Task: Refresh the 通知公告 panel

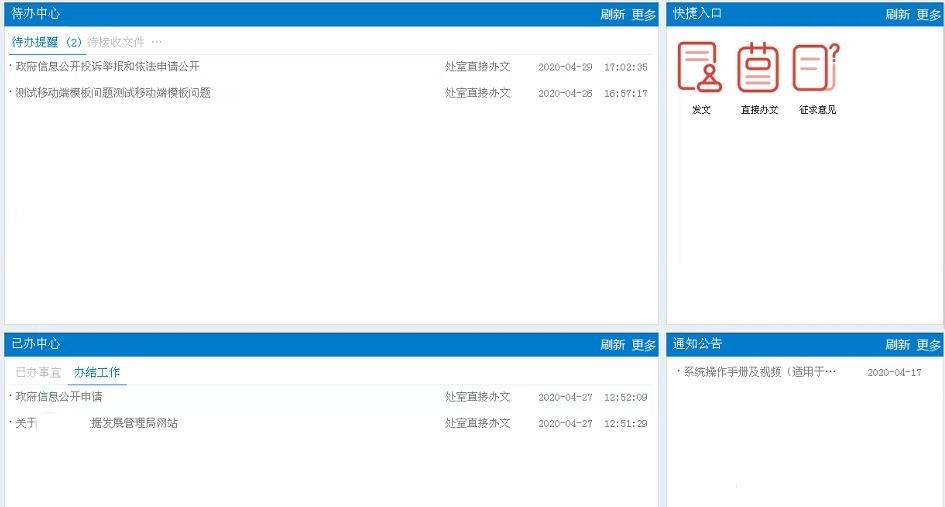Action: click(x=897, y=345)
